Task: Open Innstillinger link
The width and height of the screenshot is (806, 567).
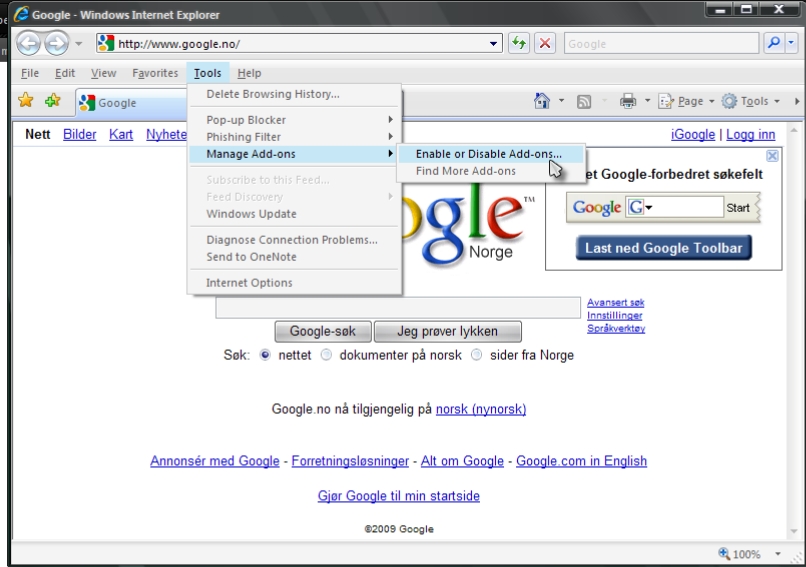Action: coord(615,316)
